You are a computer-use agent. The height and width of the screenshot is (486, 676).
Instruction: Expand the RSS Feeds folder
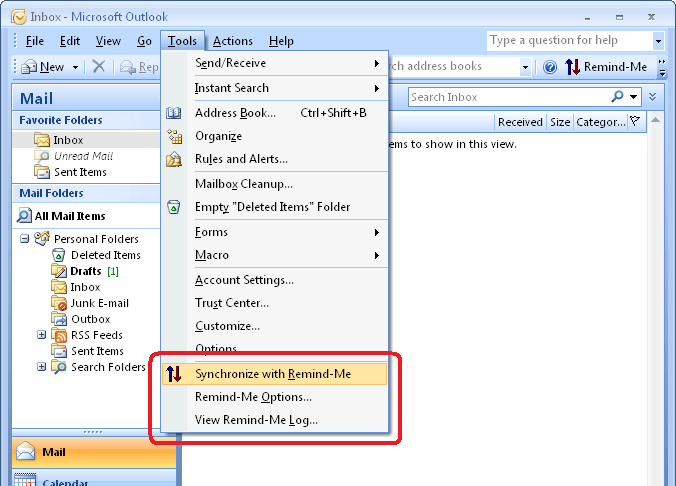point(41,335)
